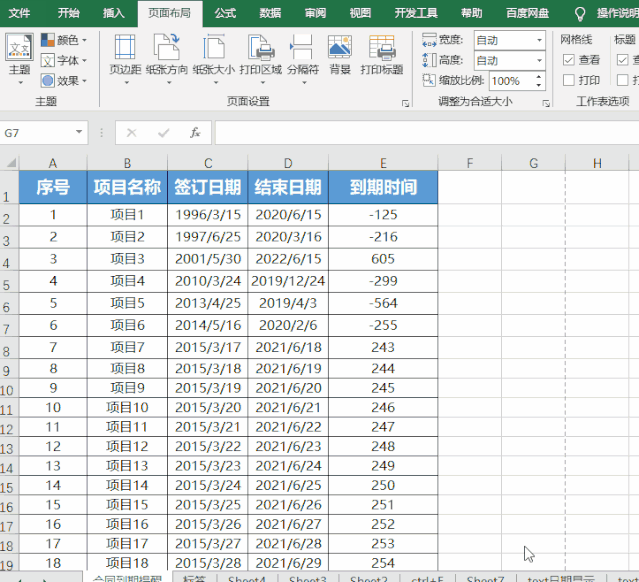This screenshot has height=582, width=639.
Task: Open the 颜色 theme colors menu
Action: (64, 40)
